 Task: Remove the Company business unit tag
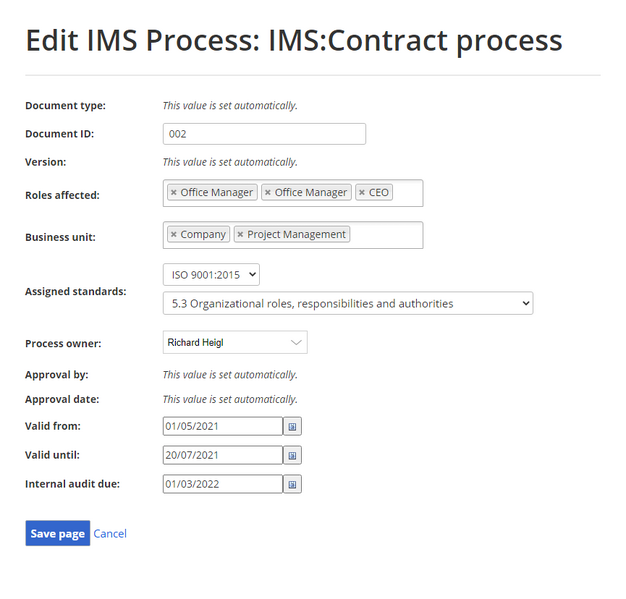click(x=174, y=234)
